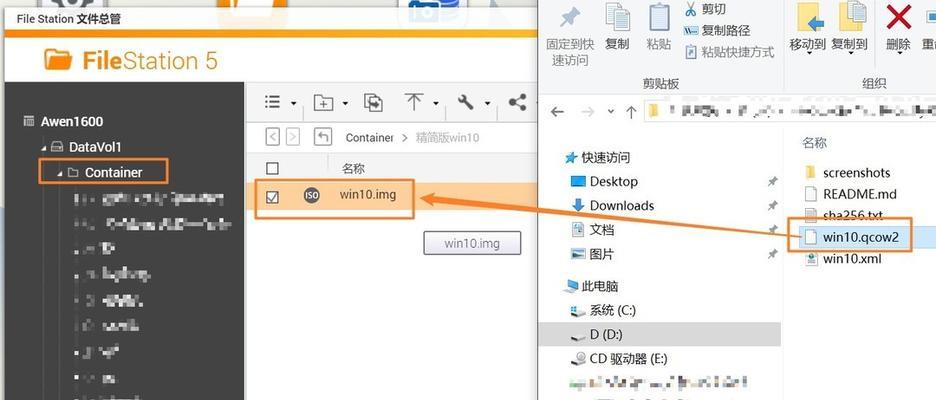Click the create new folder icon

[x=323, y=103]
